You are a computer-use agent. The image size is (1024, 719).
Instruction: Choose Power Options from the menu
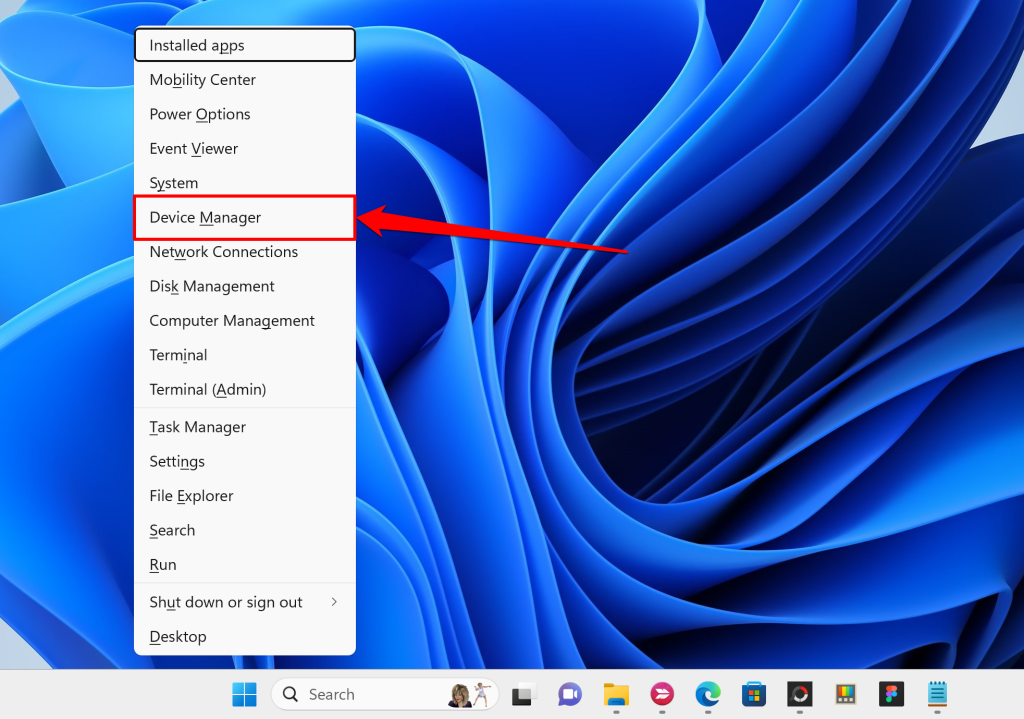click(245, 114)
